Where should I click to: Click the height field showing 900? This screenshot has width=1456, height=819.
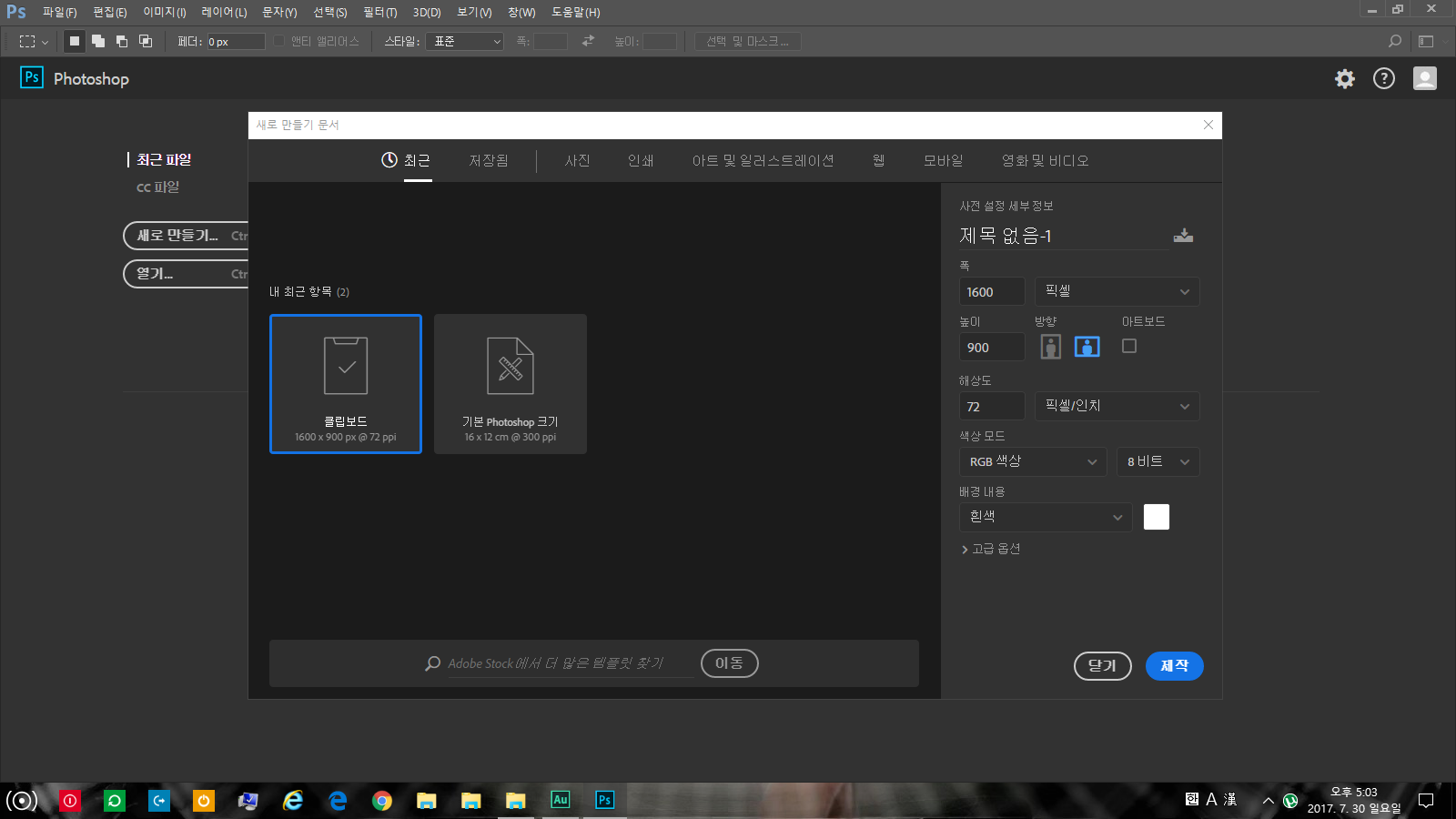[992, 347]
